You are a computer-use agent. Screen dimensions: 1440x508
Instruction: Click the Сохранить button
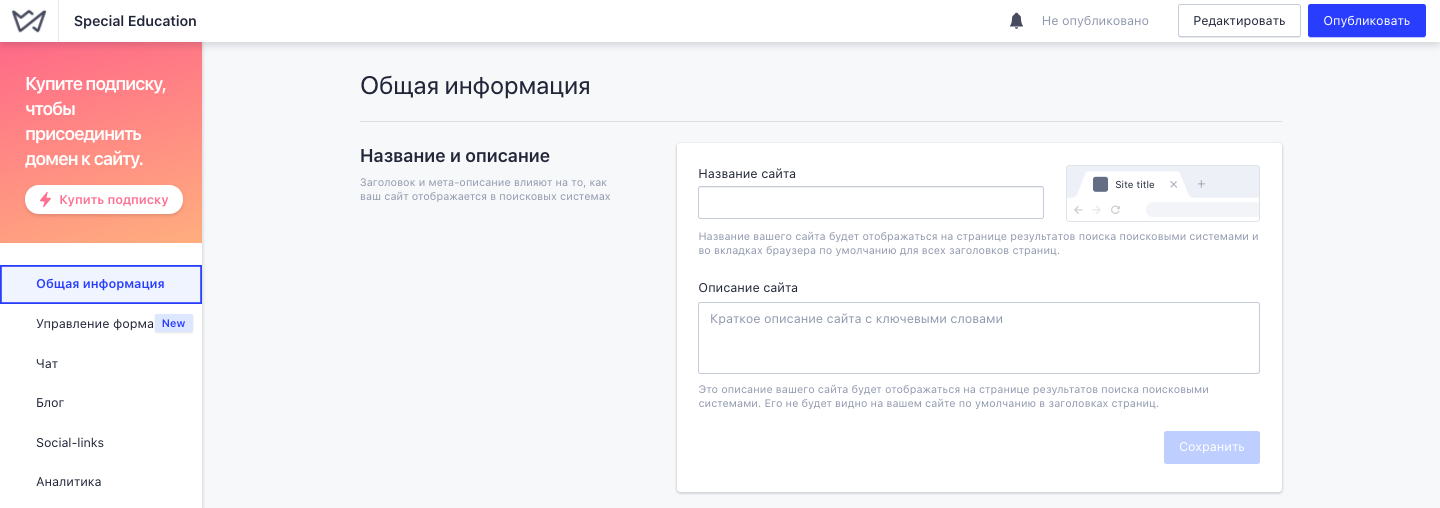1211,447
